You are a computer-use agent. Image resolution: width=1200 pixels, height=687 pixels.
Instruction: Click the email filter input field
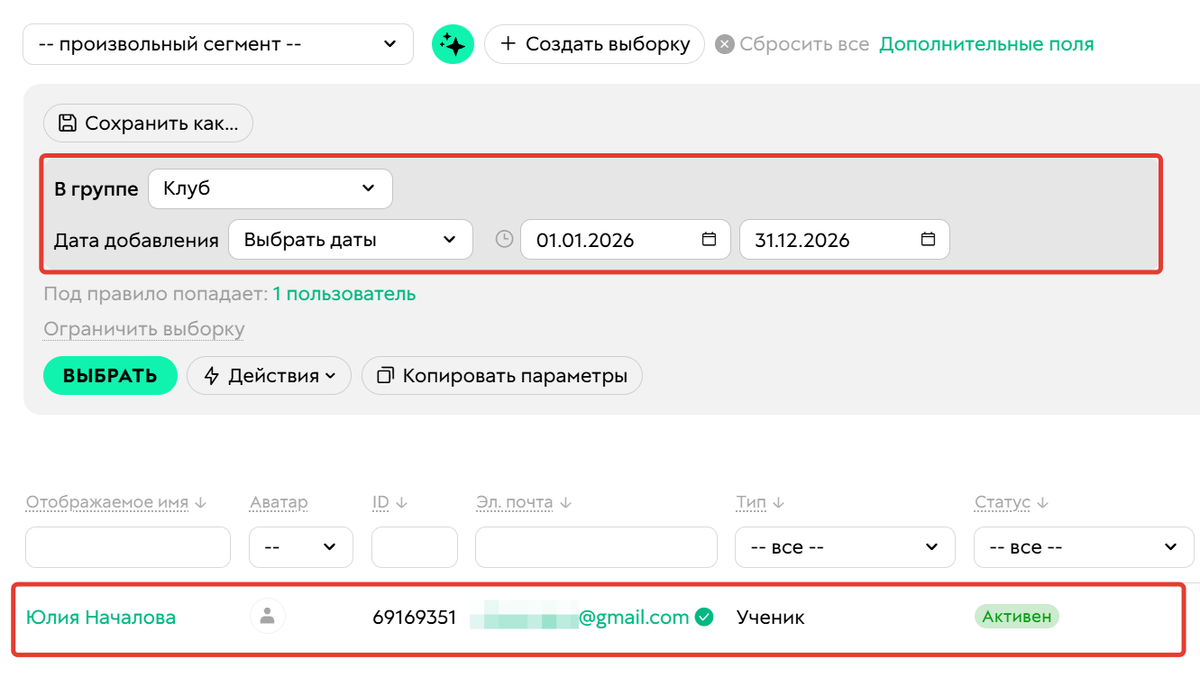coord(596,547)
